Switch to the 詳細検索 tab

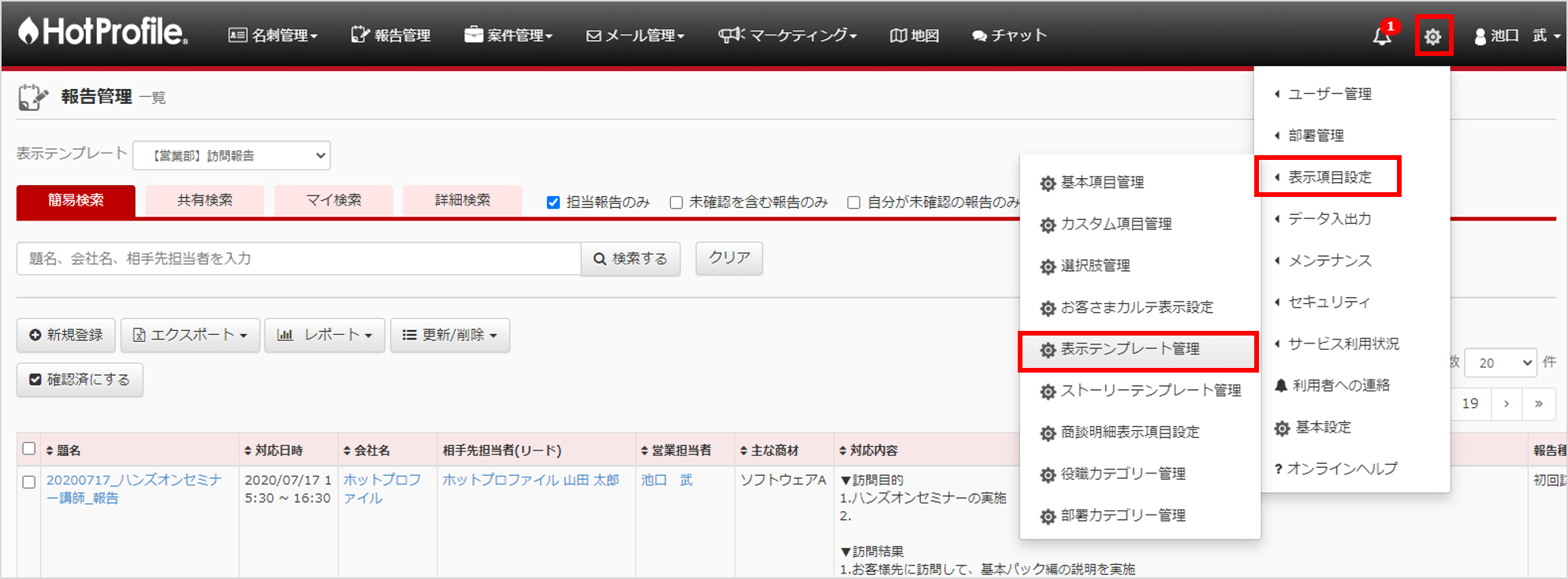tap(462, 200)
